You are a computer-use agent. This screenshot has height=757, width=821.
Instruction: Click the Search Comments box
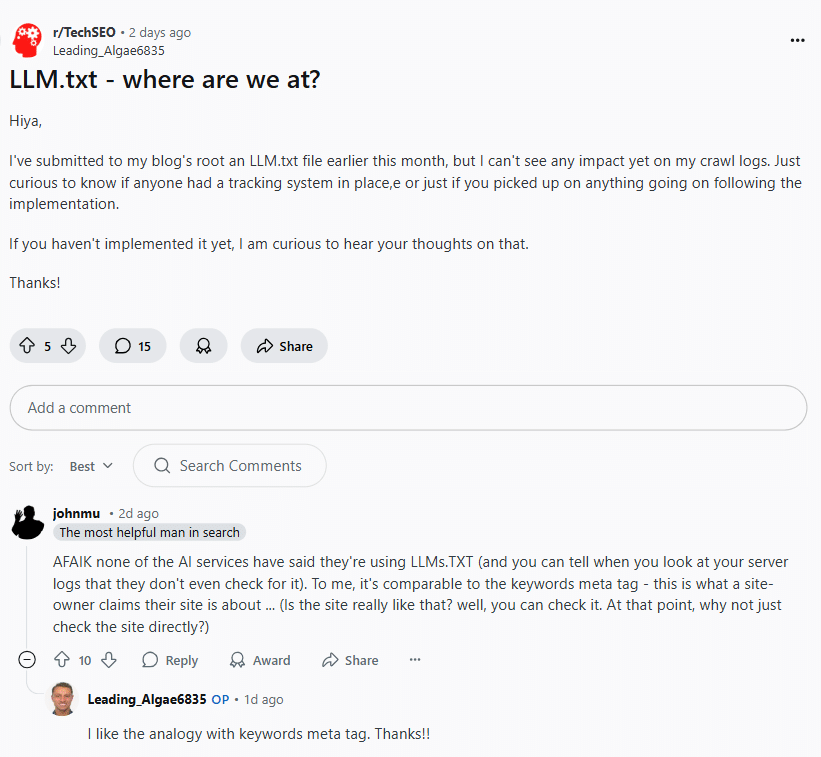(230, 466)
